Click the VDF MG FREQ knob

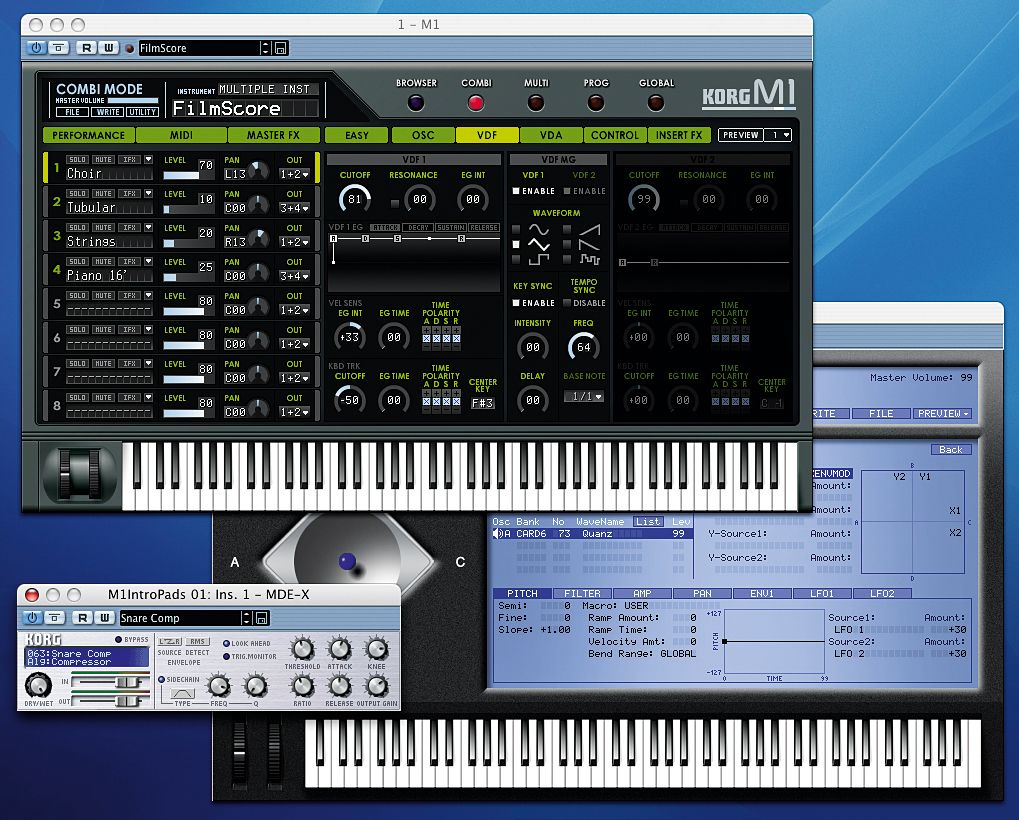point(583,346)
